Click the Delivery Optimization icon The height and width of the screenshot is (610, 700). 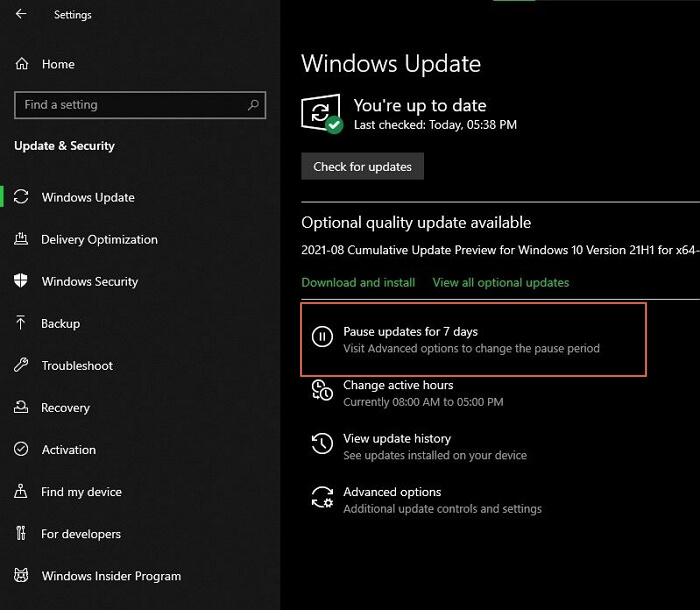pyautogui.click(x=21, y=239)
